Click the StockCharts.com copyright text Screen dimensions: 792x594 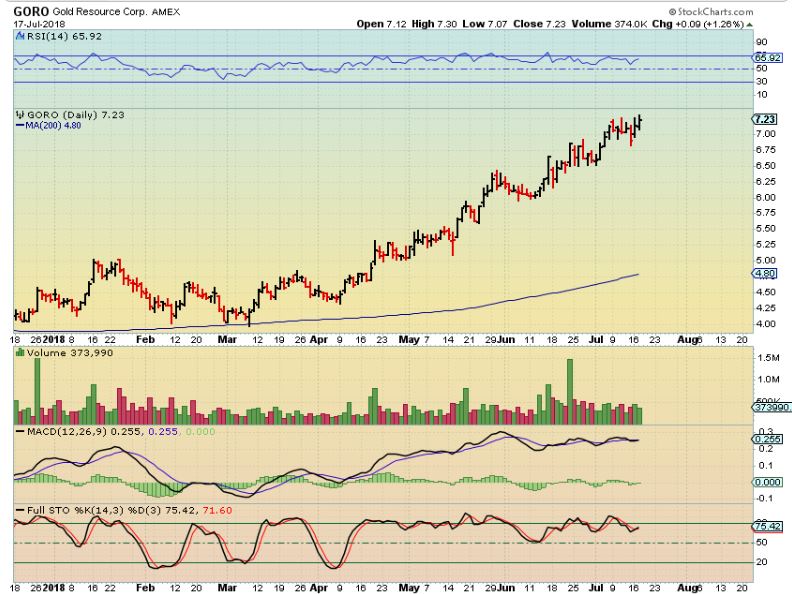click(x=711, y=12)
